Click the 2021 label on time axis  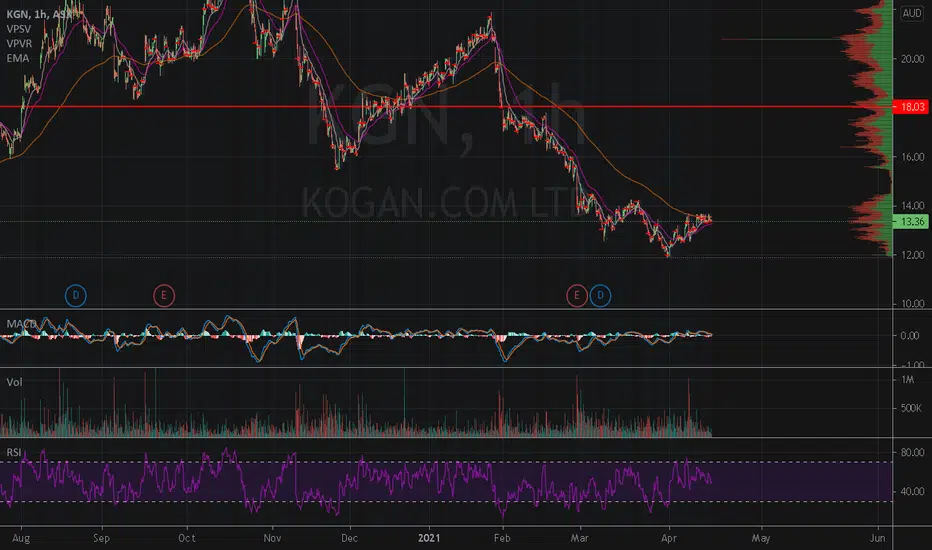pyautogui.click(x=429, y=538)
